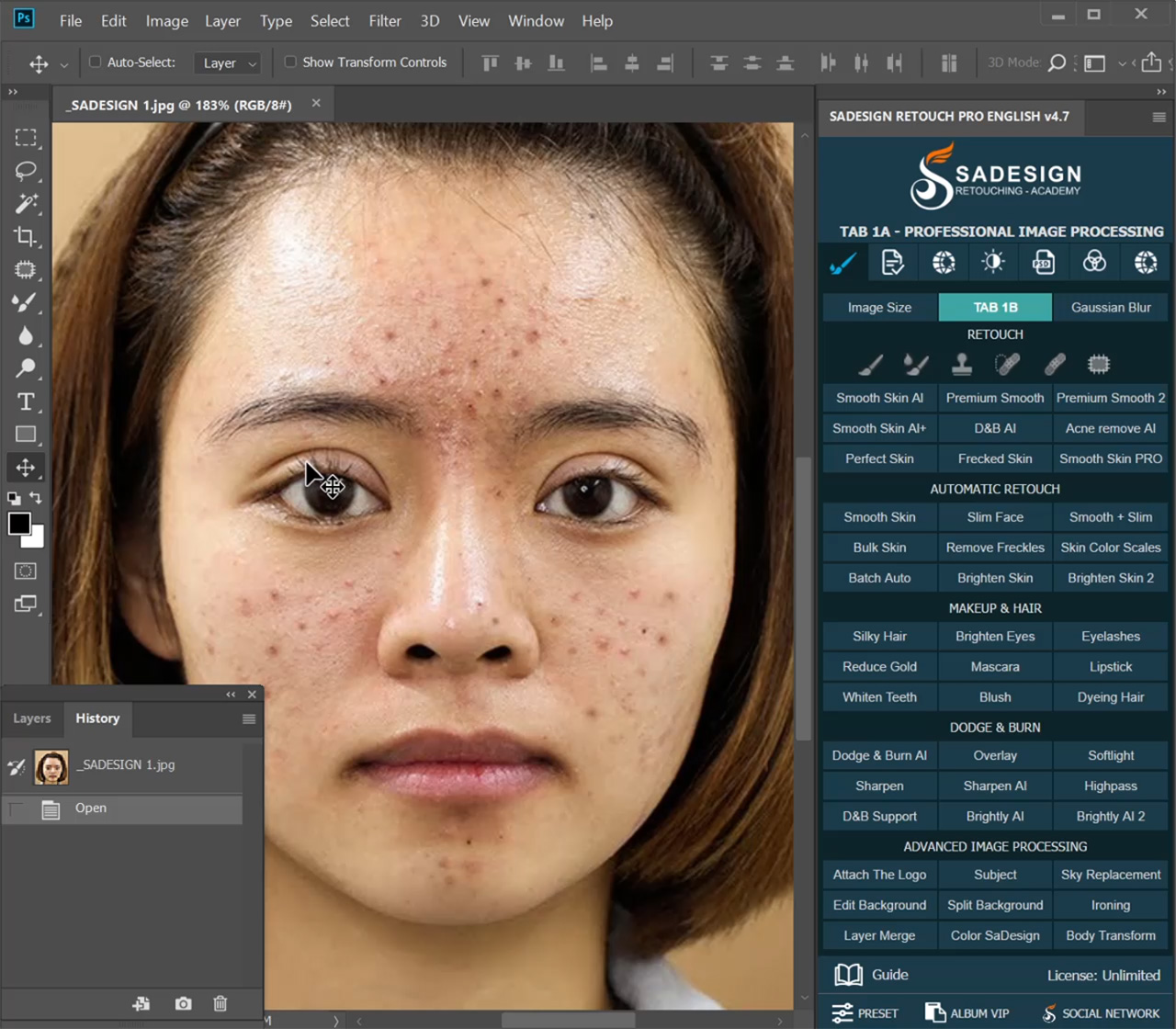Click the foreground color swatch
This screenshot has height=1029, width=1176.
pyautogui.click(x=18, y=523)
